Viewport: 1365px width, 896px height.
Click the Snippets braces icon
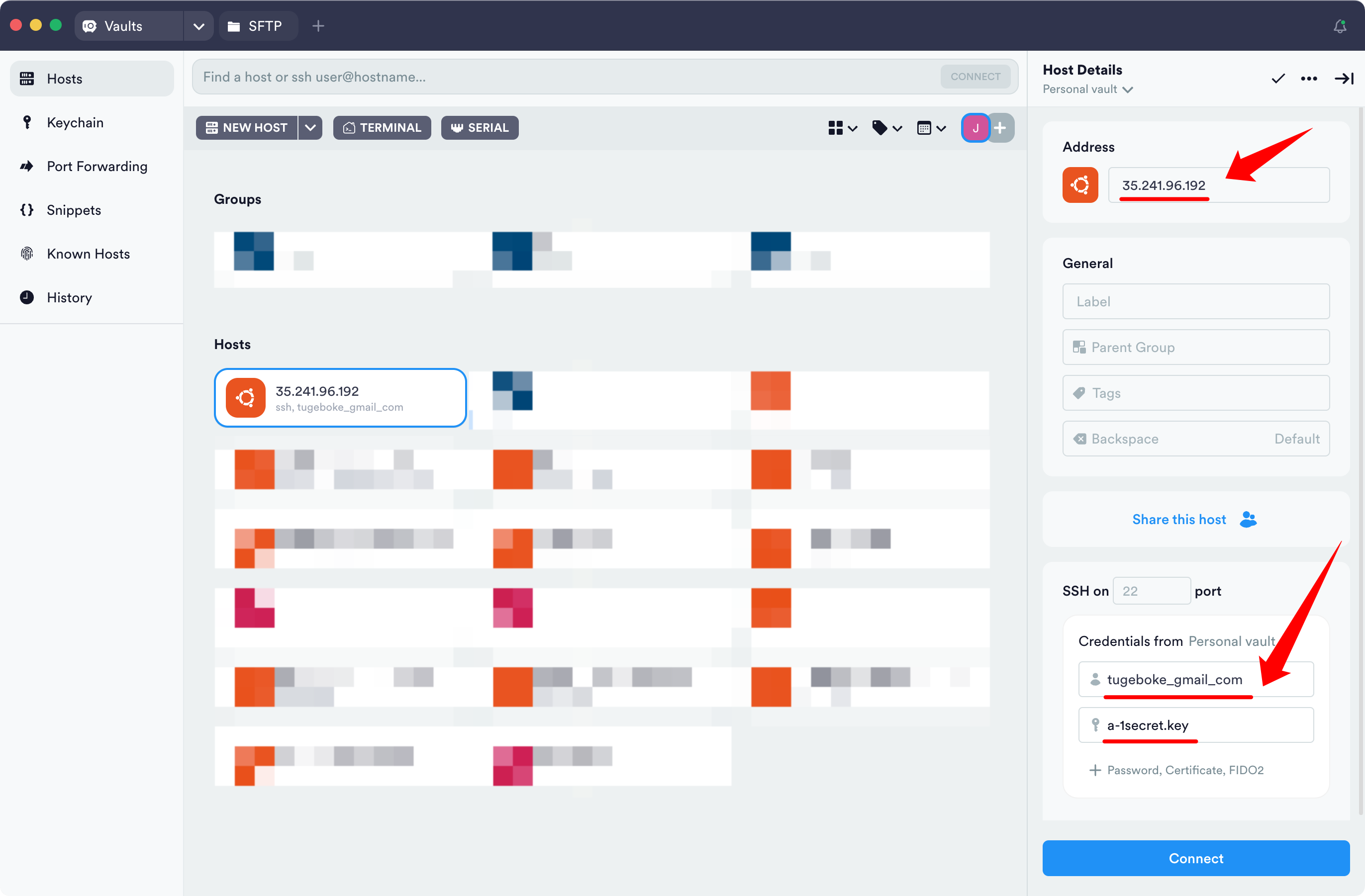[27, 210]
